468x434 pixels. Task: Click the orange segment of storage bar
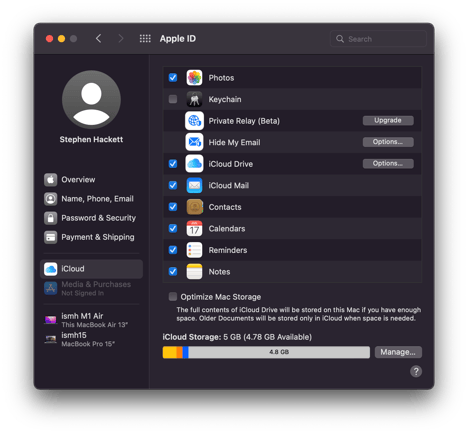click(180, 352)
